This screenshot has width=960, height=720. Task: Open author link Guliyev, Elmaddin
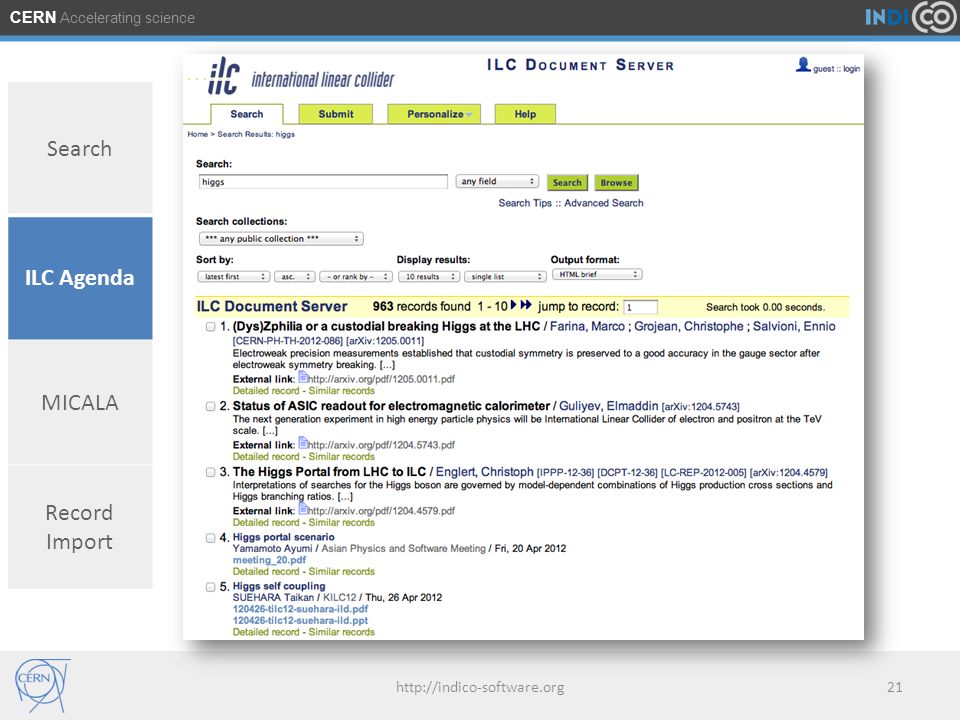click(x=609, y=406)
